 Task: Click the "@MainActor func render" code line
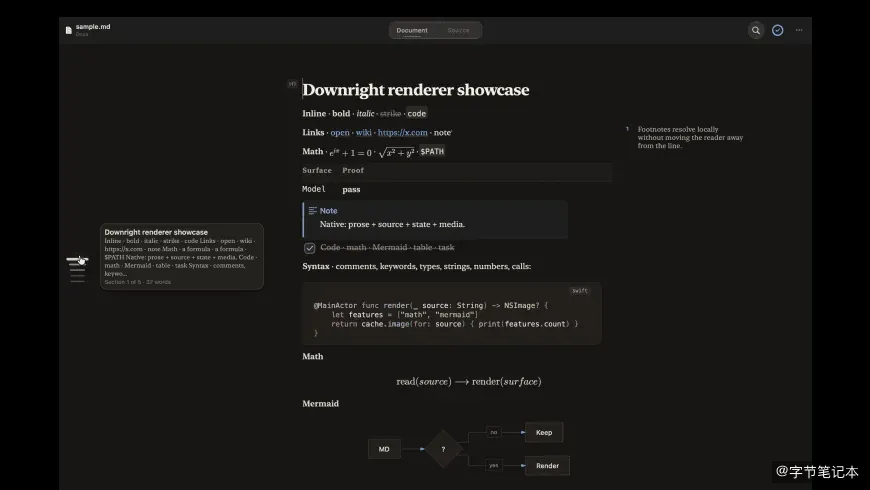pyautogui.click(x=431, y=305)
